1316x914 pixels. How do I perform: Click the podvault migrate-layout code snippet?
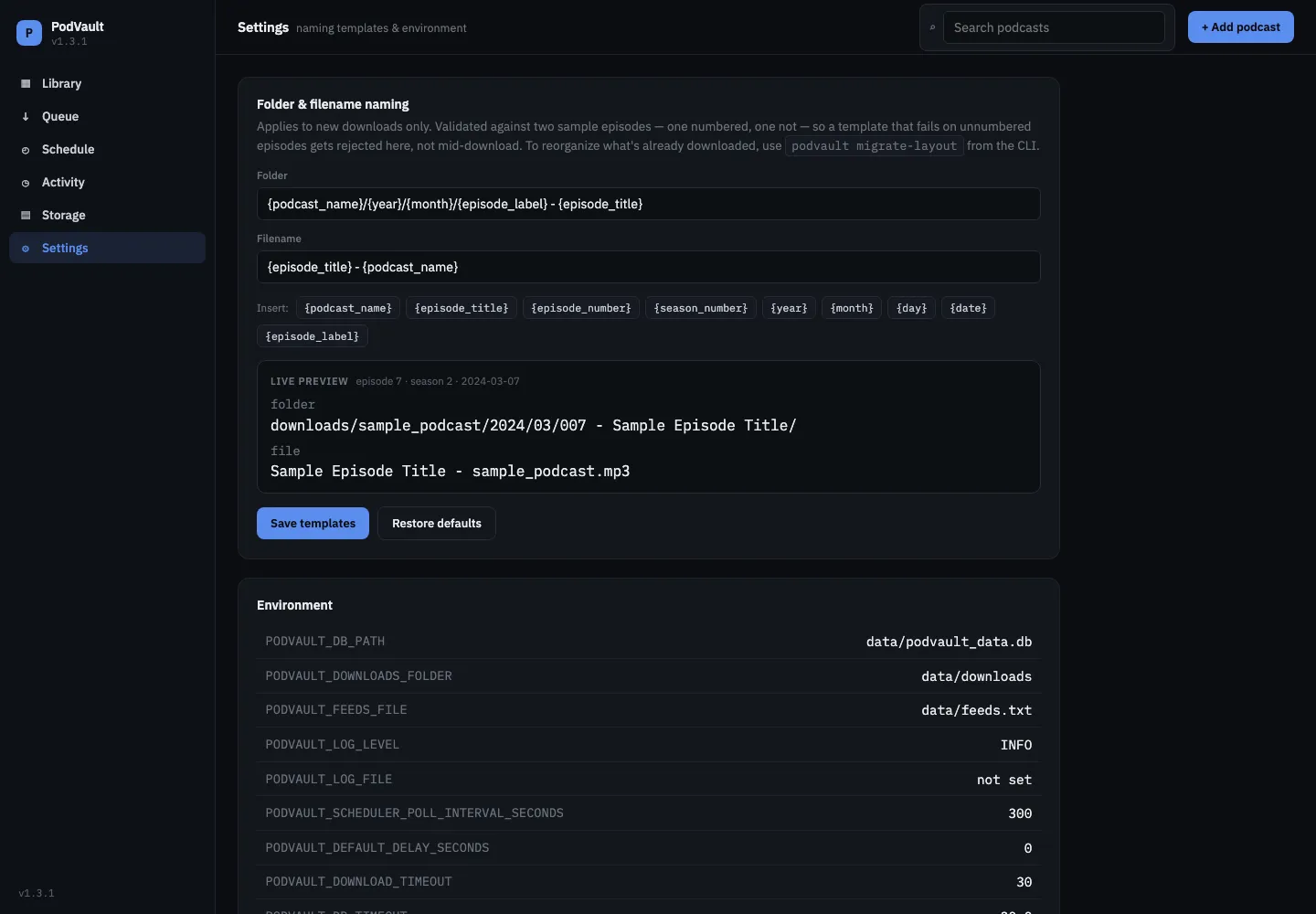click(x=875, y=145)
